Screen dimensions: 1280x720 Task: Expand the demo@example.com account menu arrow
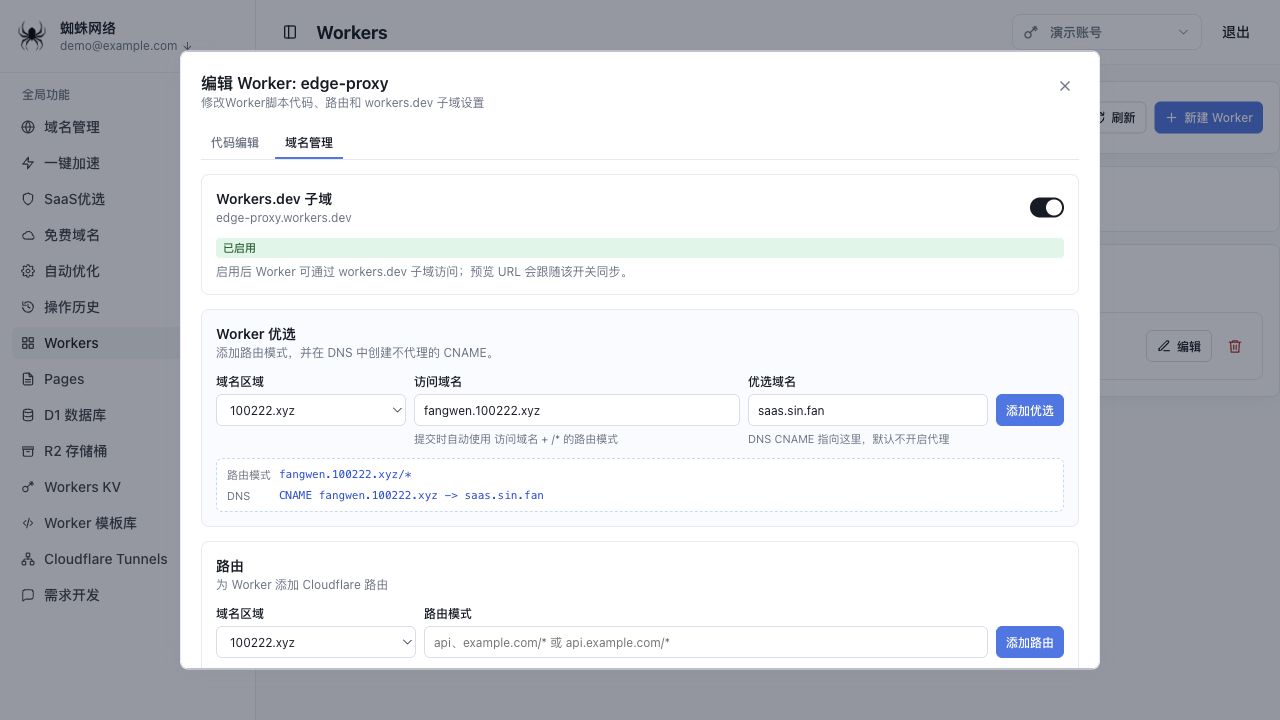point(187,46)
